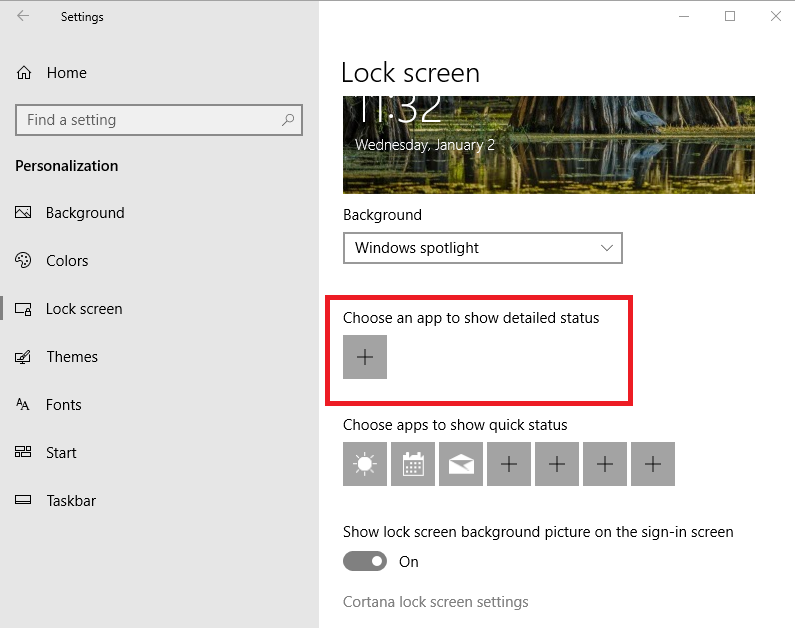The height and width of the screenshot is (628, 795).
Task: Click the calendar quick status icon
Action: (413, 464)
